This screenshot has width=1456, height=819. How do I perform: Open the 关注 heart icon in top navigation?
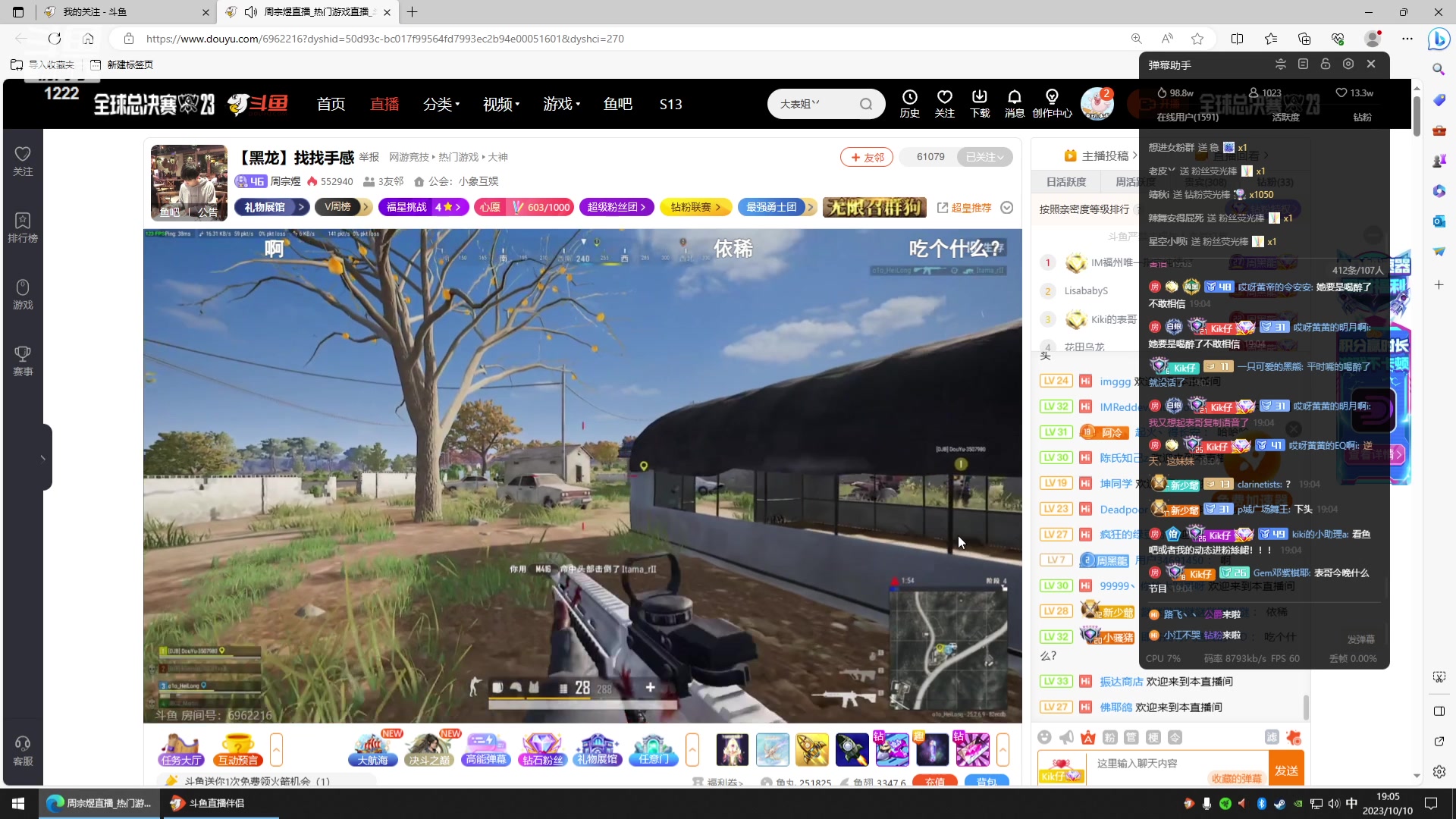click(944, 103)
